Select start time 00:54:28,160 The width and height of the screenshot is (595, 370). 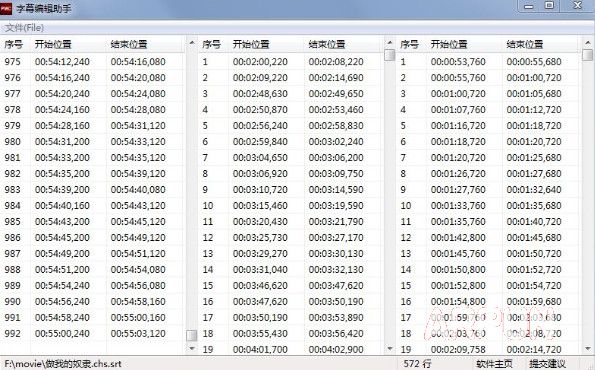62,125
